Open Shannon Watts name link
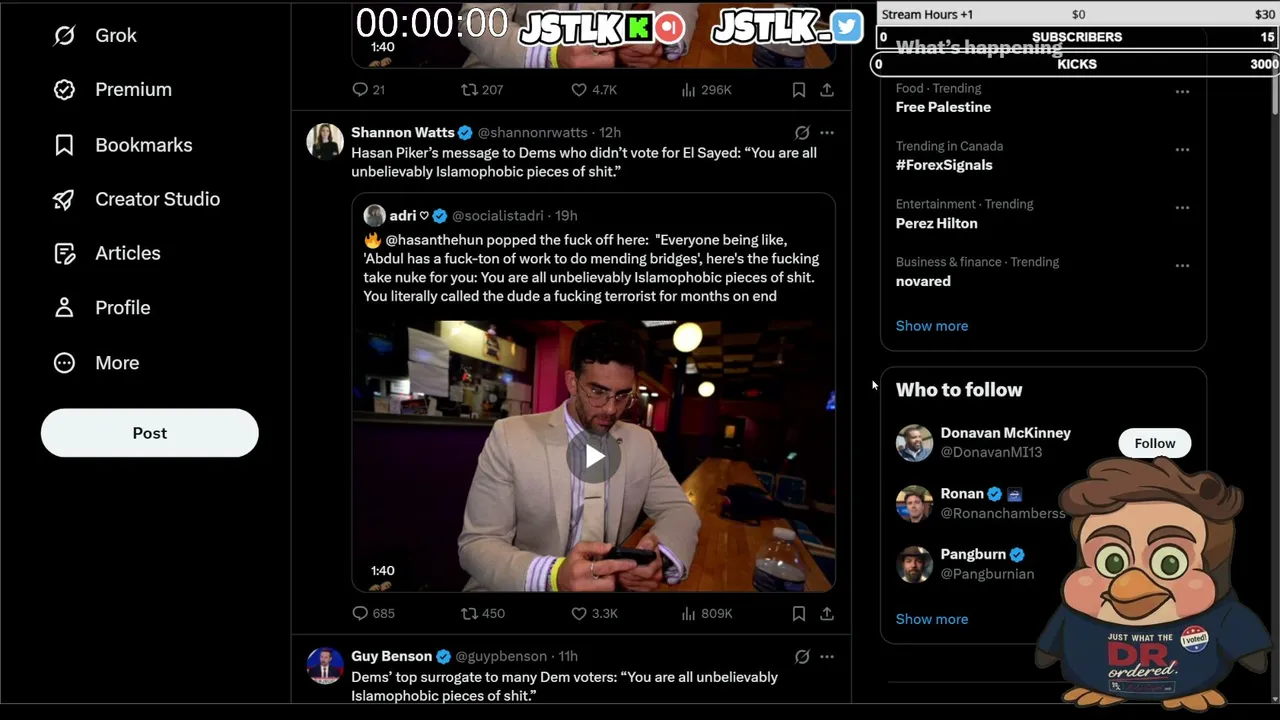 click(403, 132)
